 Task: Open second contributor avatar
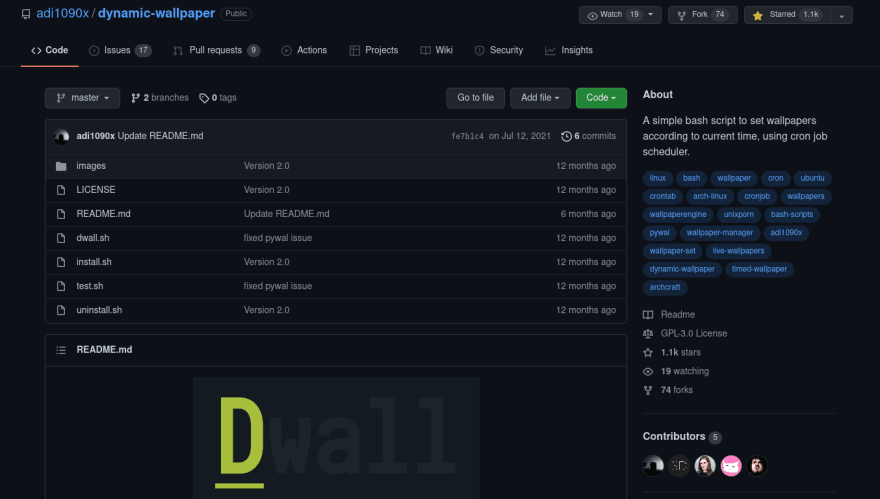tap(679, 465)
